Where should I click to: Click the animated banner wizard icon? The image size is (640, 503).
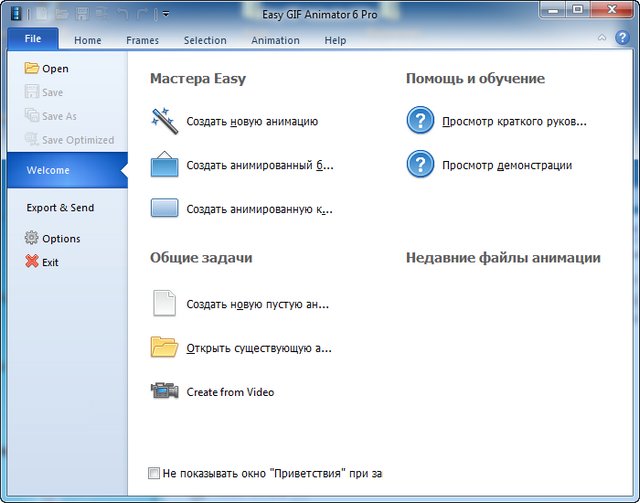(x=164, y=165)
